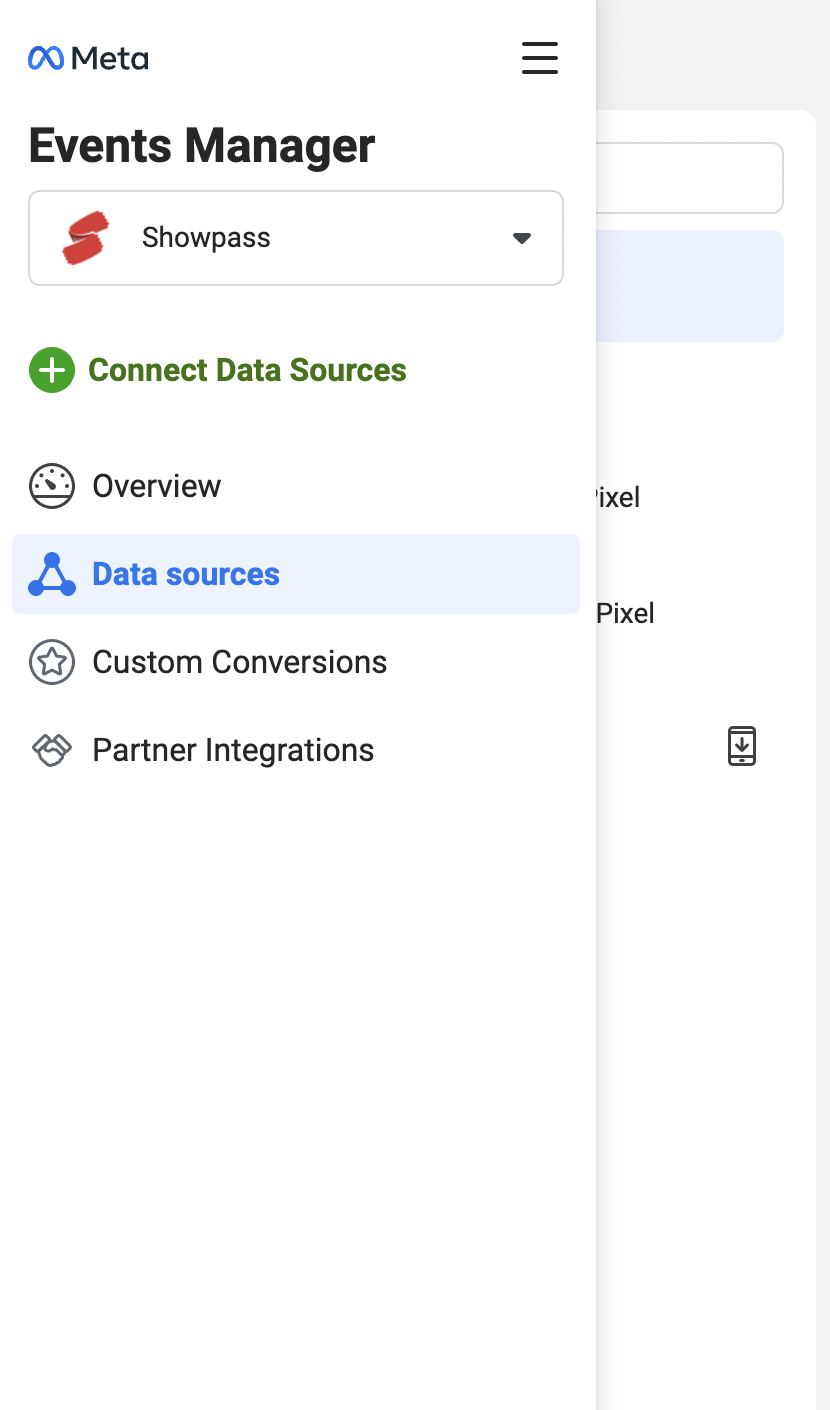The image size is (830, 1410).
Task: Click the Overview gauge icon
Action: click(52, 486)
